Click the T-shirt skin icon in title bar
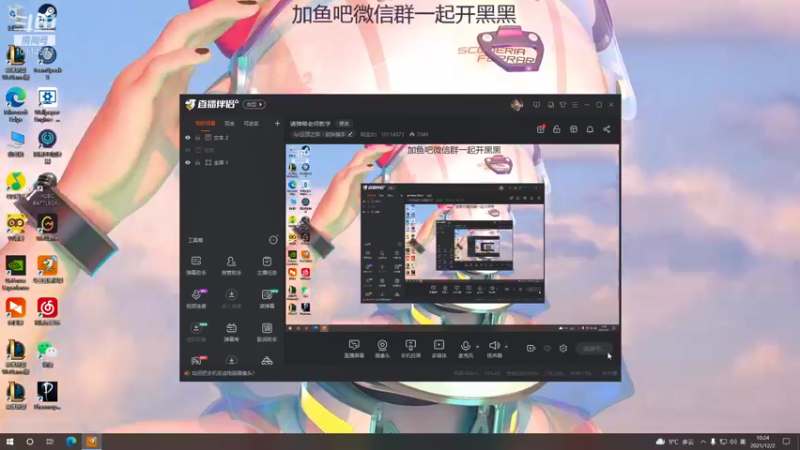The height and width of the screenshot is (450, 800). [563, 105]
